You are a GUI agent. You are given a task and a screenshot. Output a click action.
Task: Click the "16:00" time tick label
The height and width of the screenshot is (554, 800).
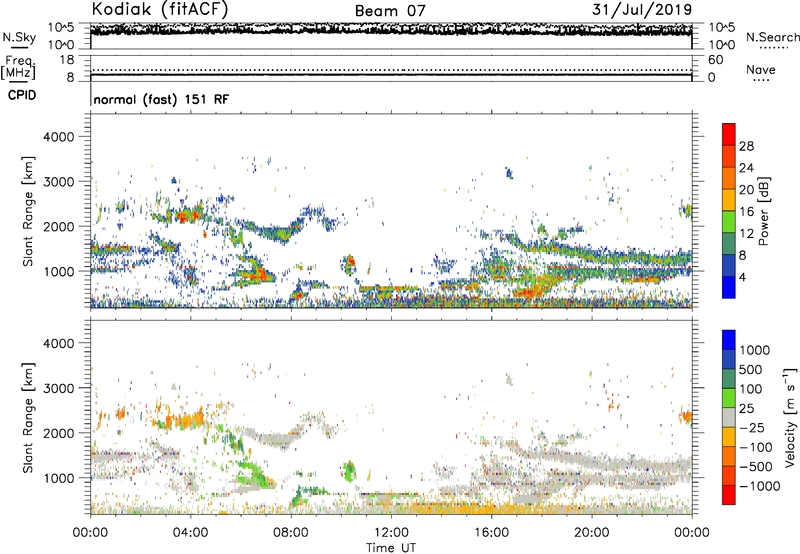[x=491, y=533]
